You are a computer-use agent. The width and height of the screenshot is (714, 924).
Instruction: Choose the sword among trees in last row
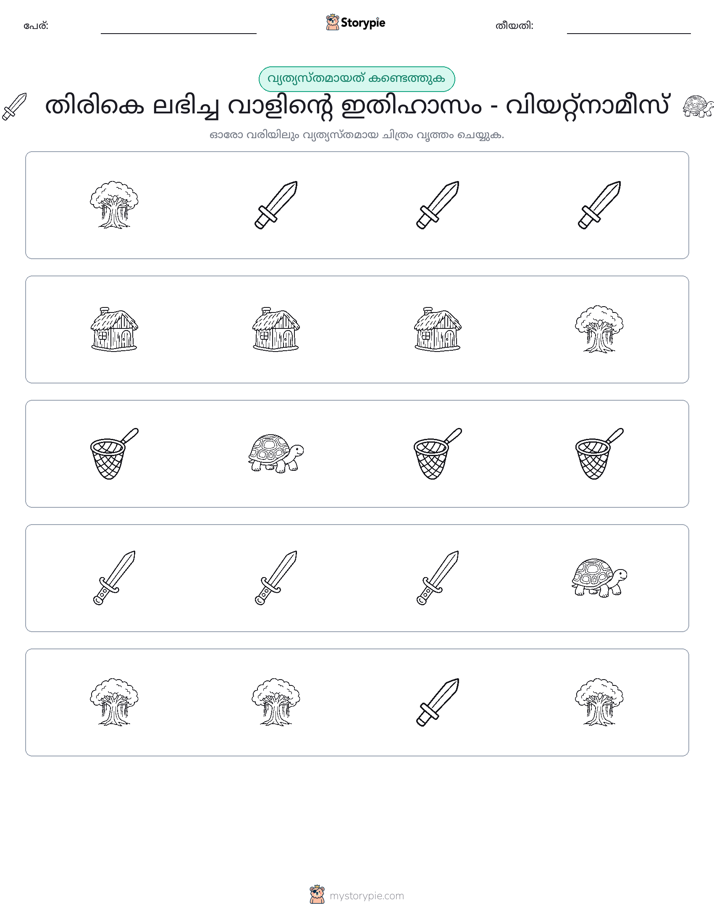coord(438,702)
